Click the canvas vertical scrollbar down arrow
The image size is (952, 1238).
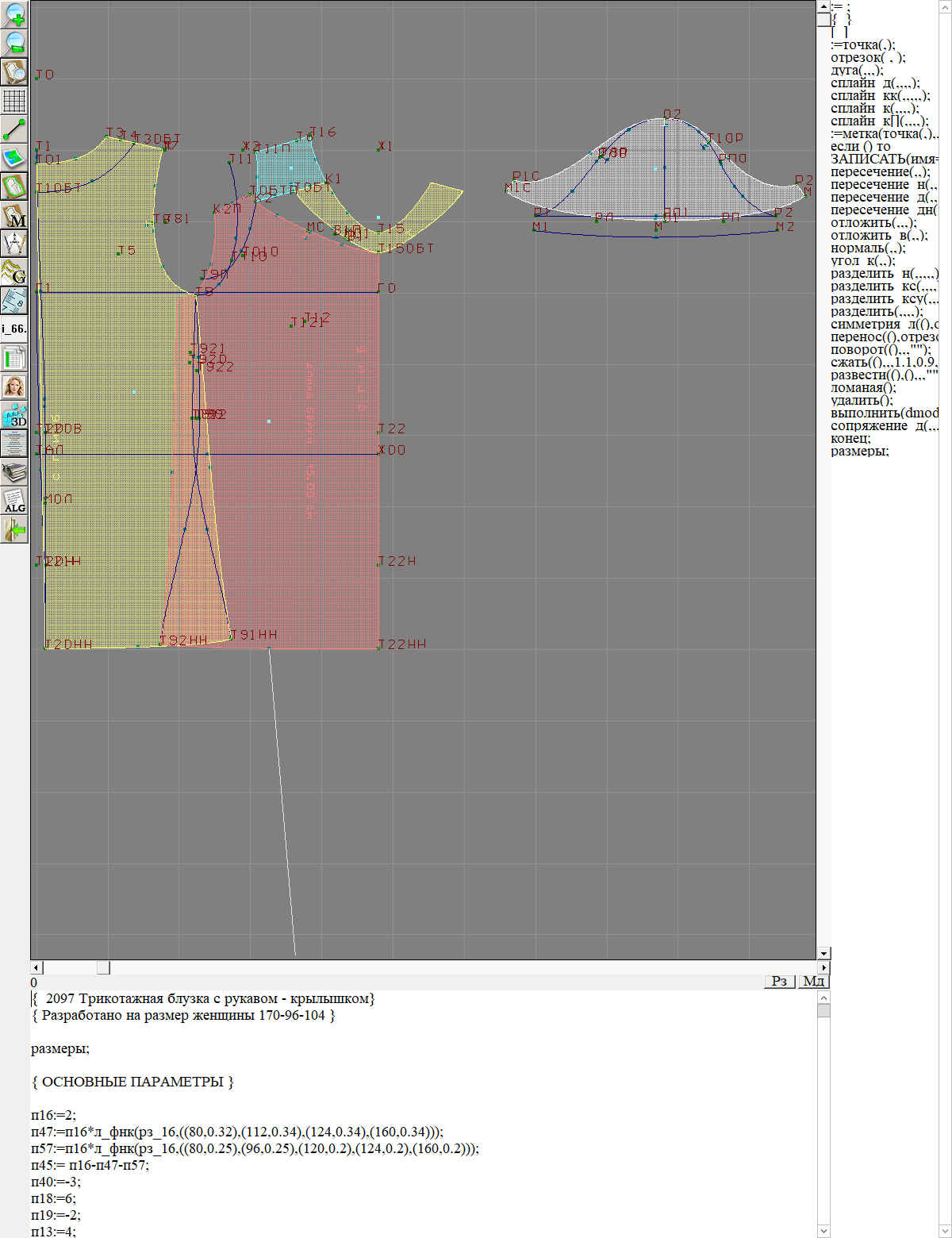[823, 953]
